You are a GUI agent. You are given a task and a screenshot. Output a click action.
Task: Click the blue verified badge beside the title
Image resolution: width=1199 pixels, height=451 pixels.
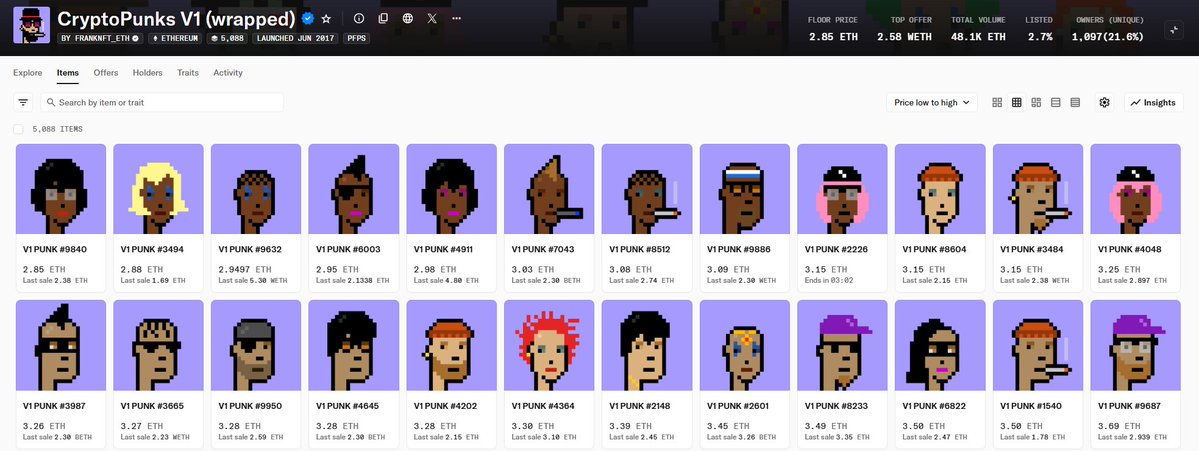point(307,18)
